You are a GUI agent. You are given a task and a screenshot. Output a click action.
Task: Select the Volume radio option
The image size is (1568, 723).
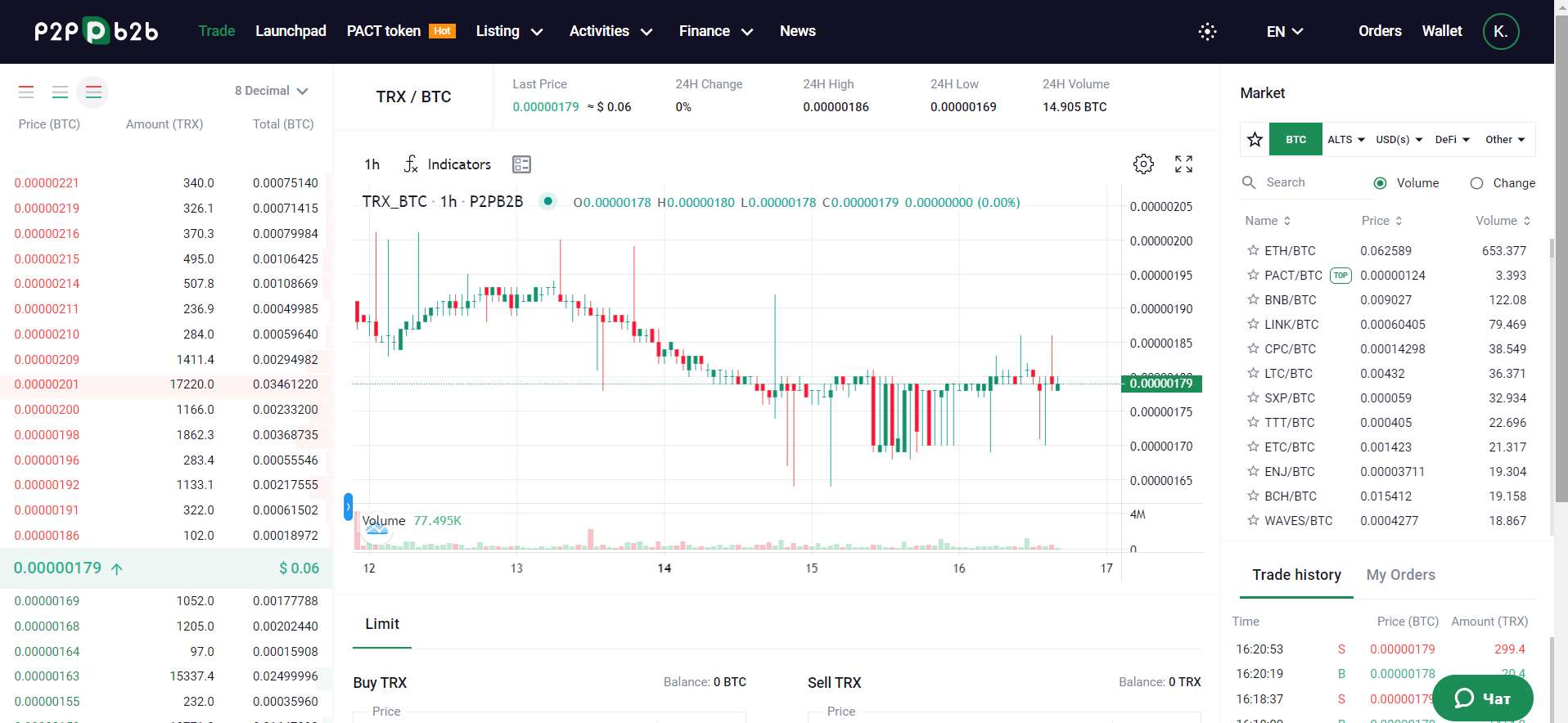pos(1380,183)
